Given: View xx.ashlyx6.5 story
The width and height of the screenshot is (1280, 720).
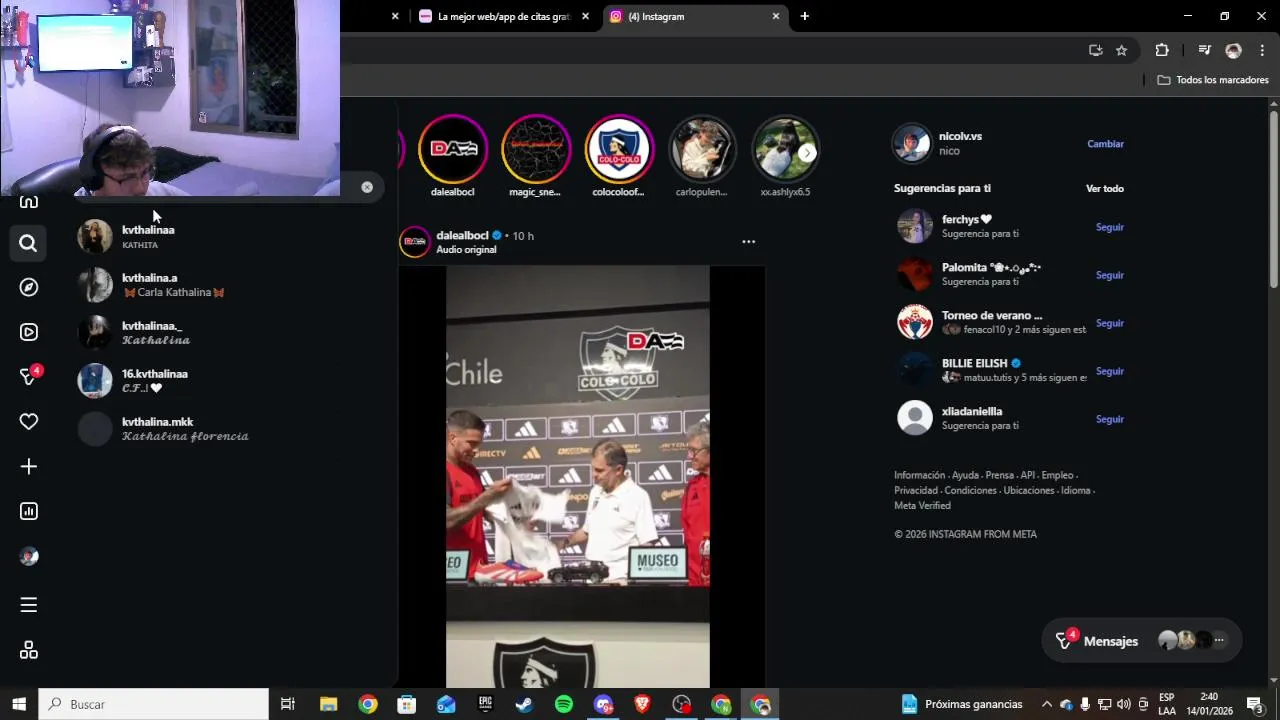Looking at the screenshot, I should click(785, 150).
